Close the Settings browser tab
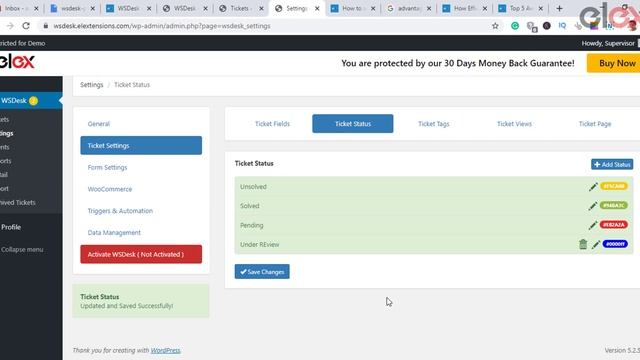The height and width of the screenshot is (360, 640). (x=317, y=8)
